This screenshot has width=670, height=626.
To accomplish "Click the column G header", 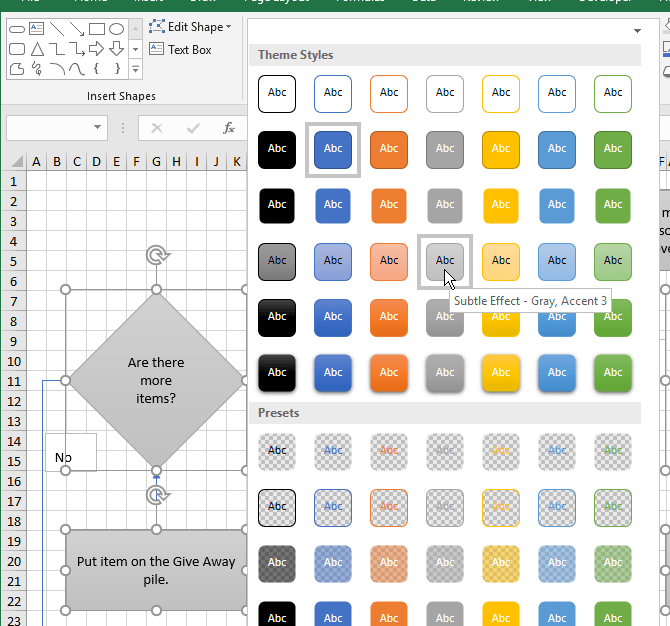I will [x=156, y=162].
